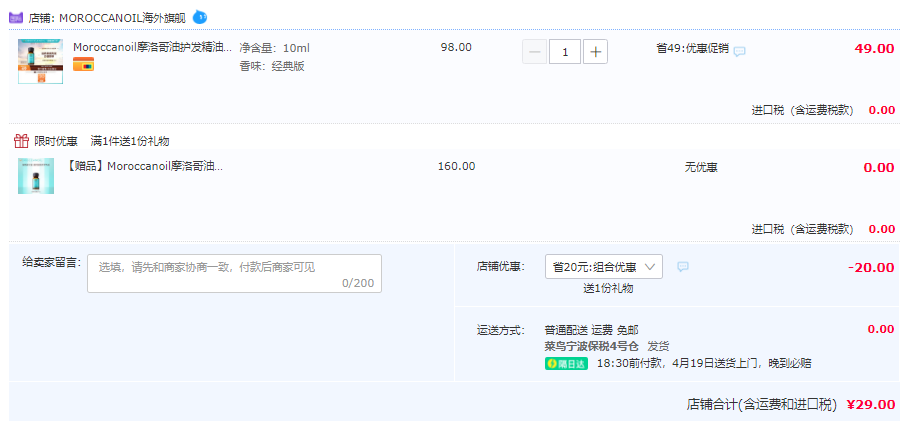This screenshot has width=907, height=421.
Task: Click the 限时优惠 label
Action: [x=56, y=141]
